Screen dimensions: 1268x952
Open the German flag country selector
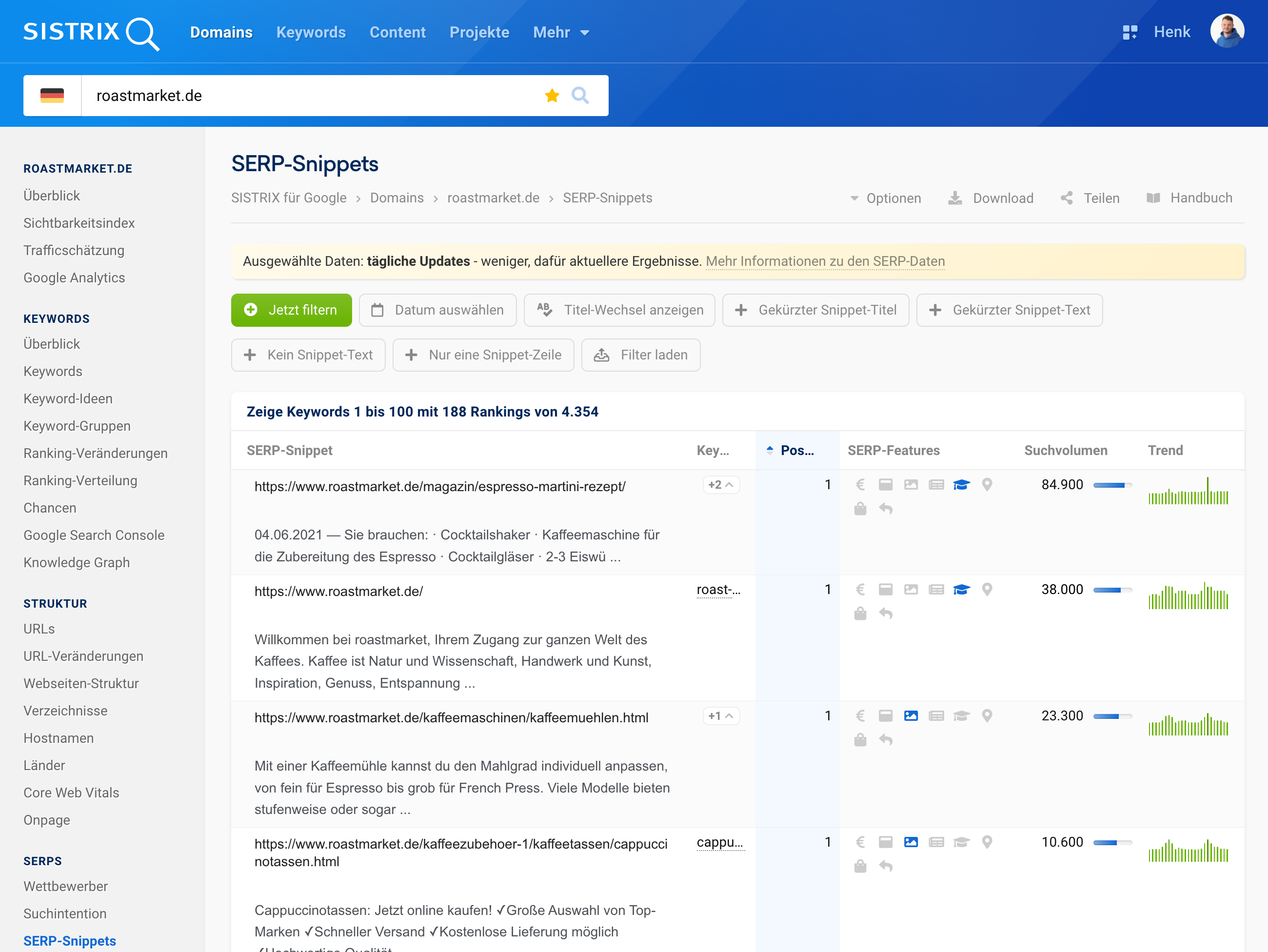[52, 95]
